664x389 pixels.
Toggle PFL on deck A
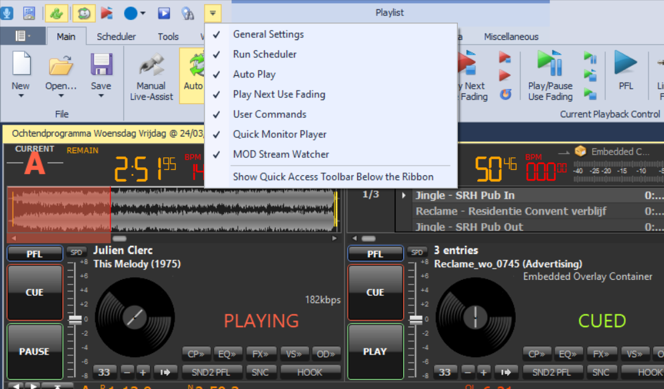(35, 254)
